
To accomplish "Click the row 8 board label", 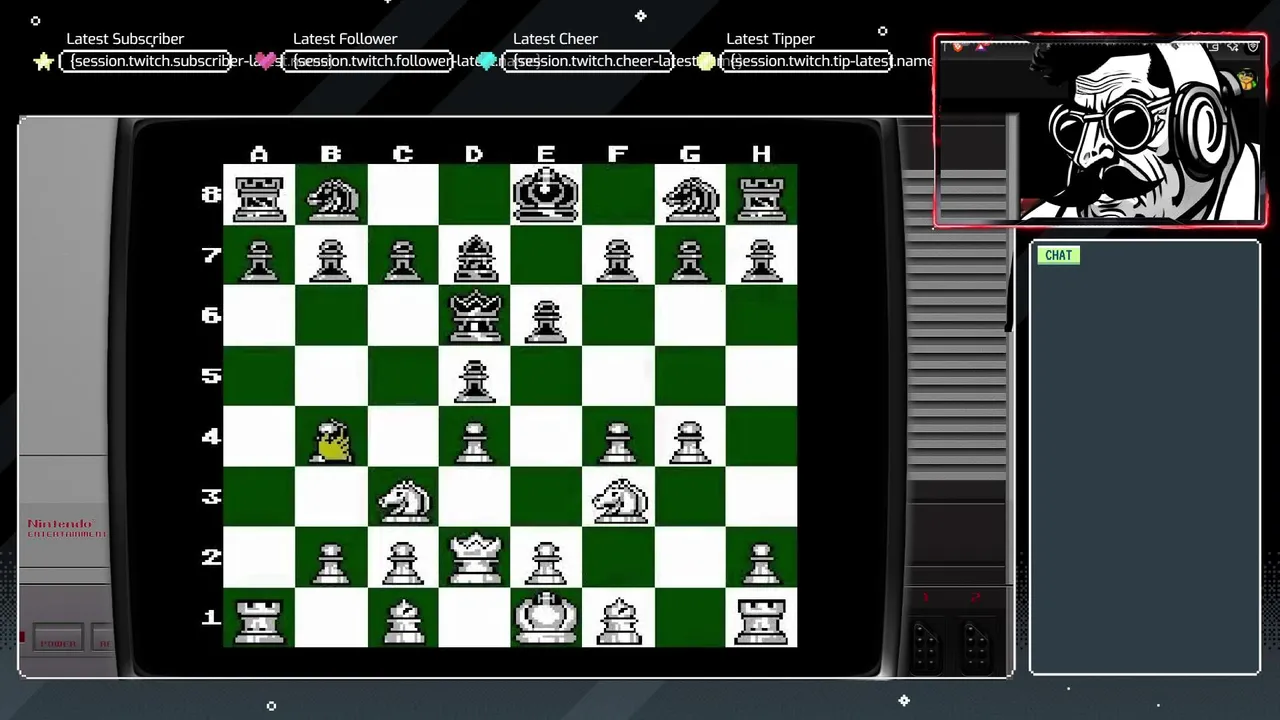I will coord(210,194).
